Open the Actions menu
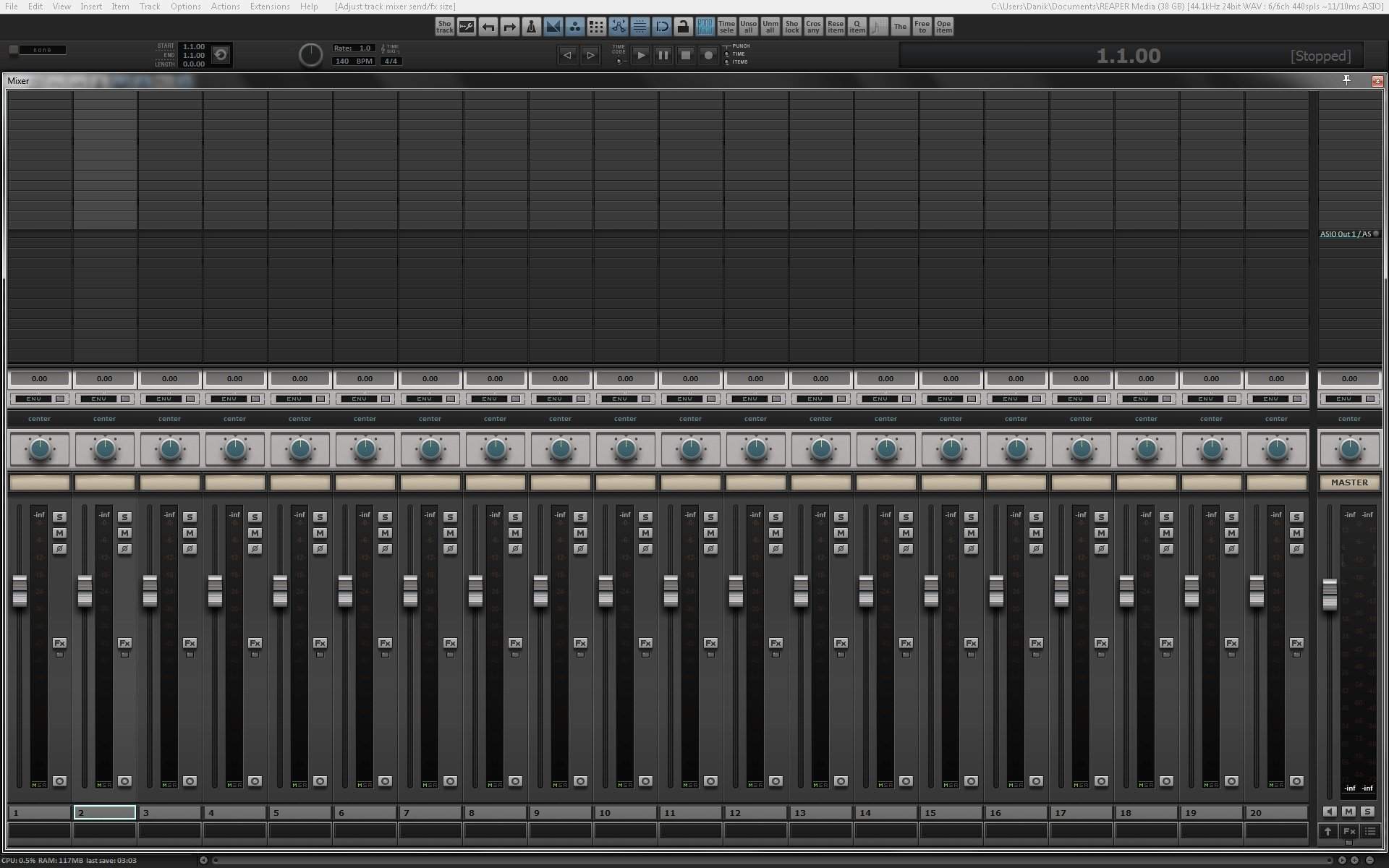The width and height of the screenshot is (1389, 868). click(x=225, y=7)
